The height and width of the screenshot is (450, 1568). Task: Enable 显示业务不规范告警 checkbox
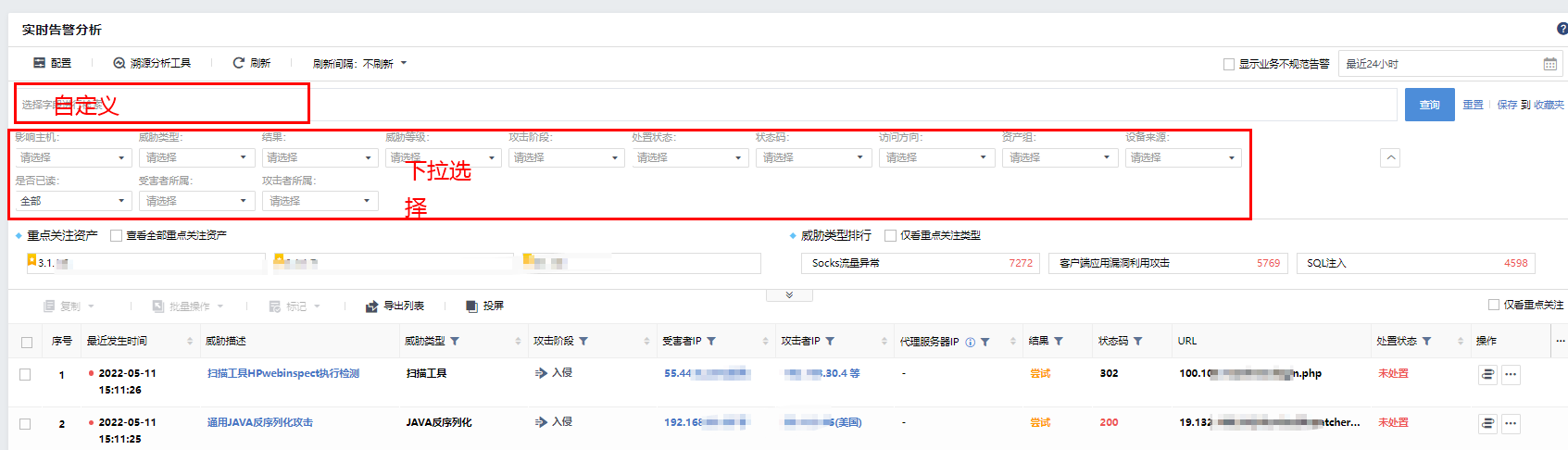click(1229, 64)
